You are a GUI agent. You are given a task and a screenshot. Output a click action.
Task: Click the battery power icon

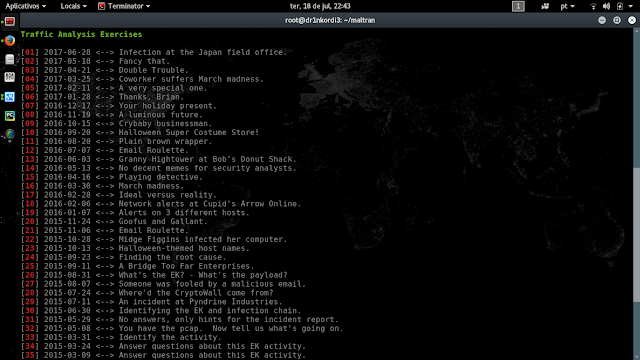[620, 6]
